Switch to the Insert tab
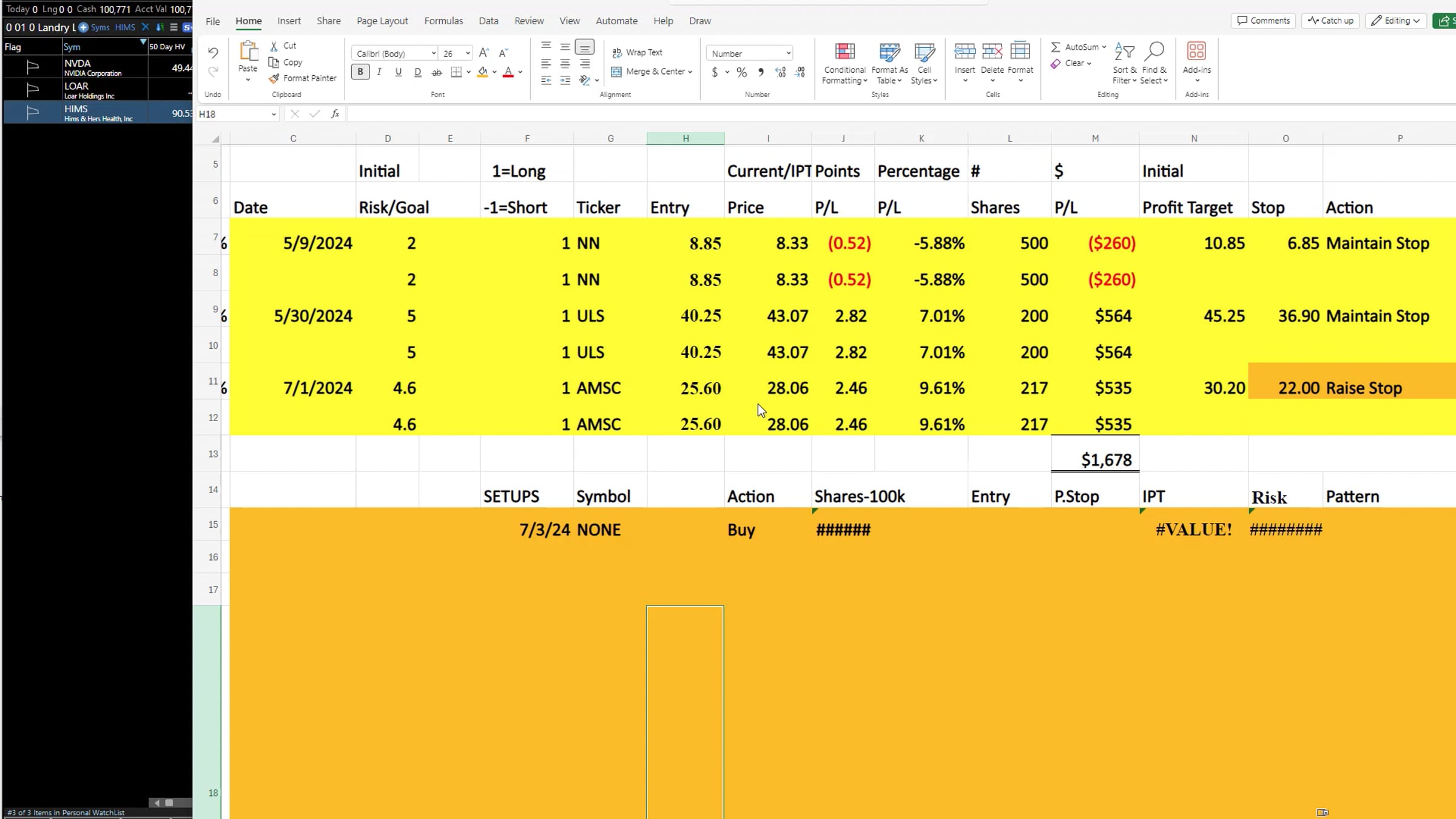 coord(289,21)
